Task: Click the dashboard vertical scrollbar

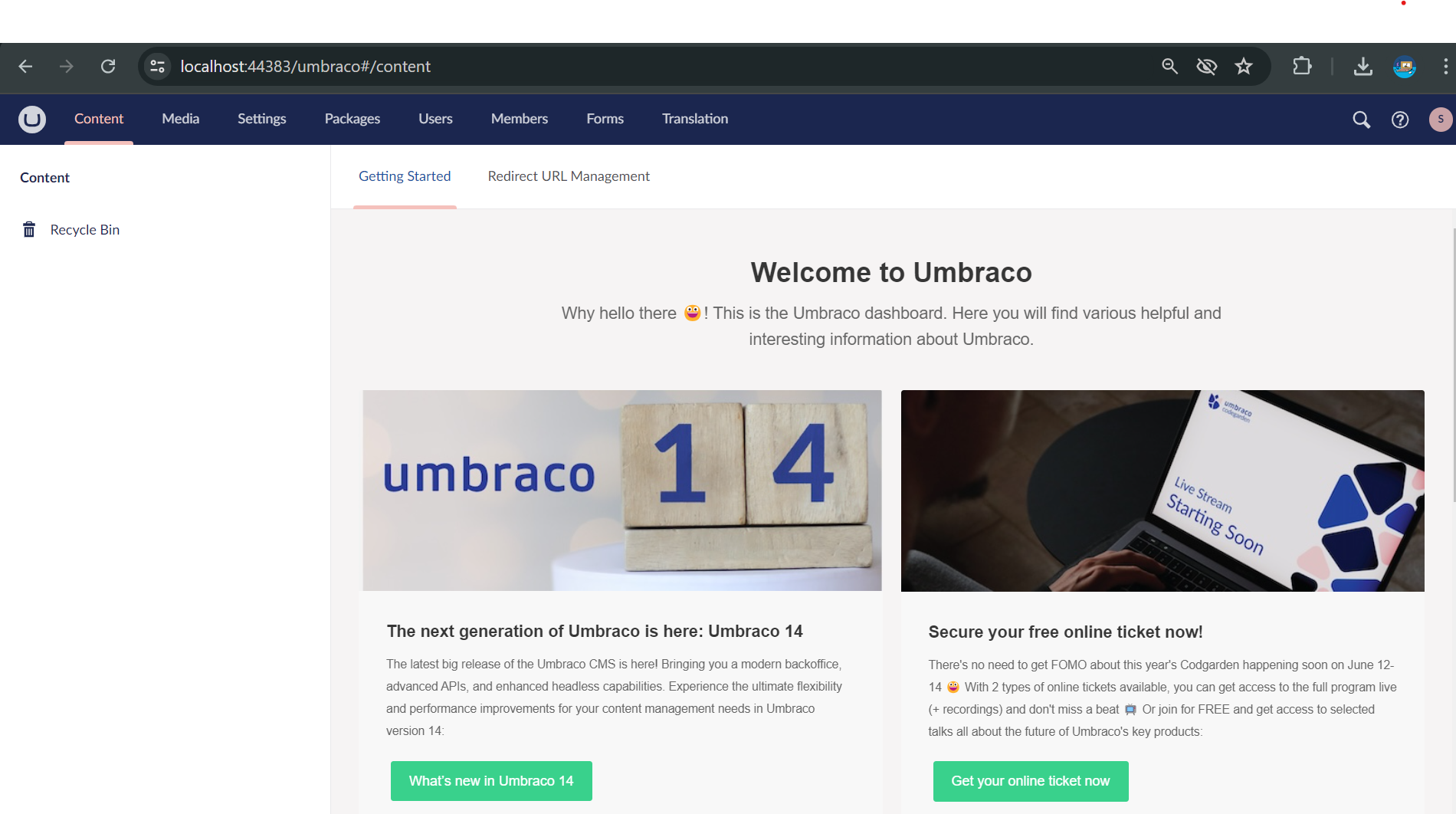Action: [1453, 365]
